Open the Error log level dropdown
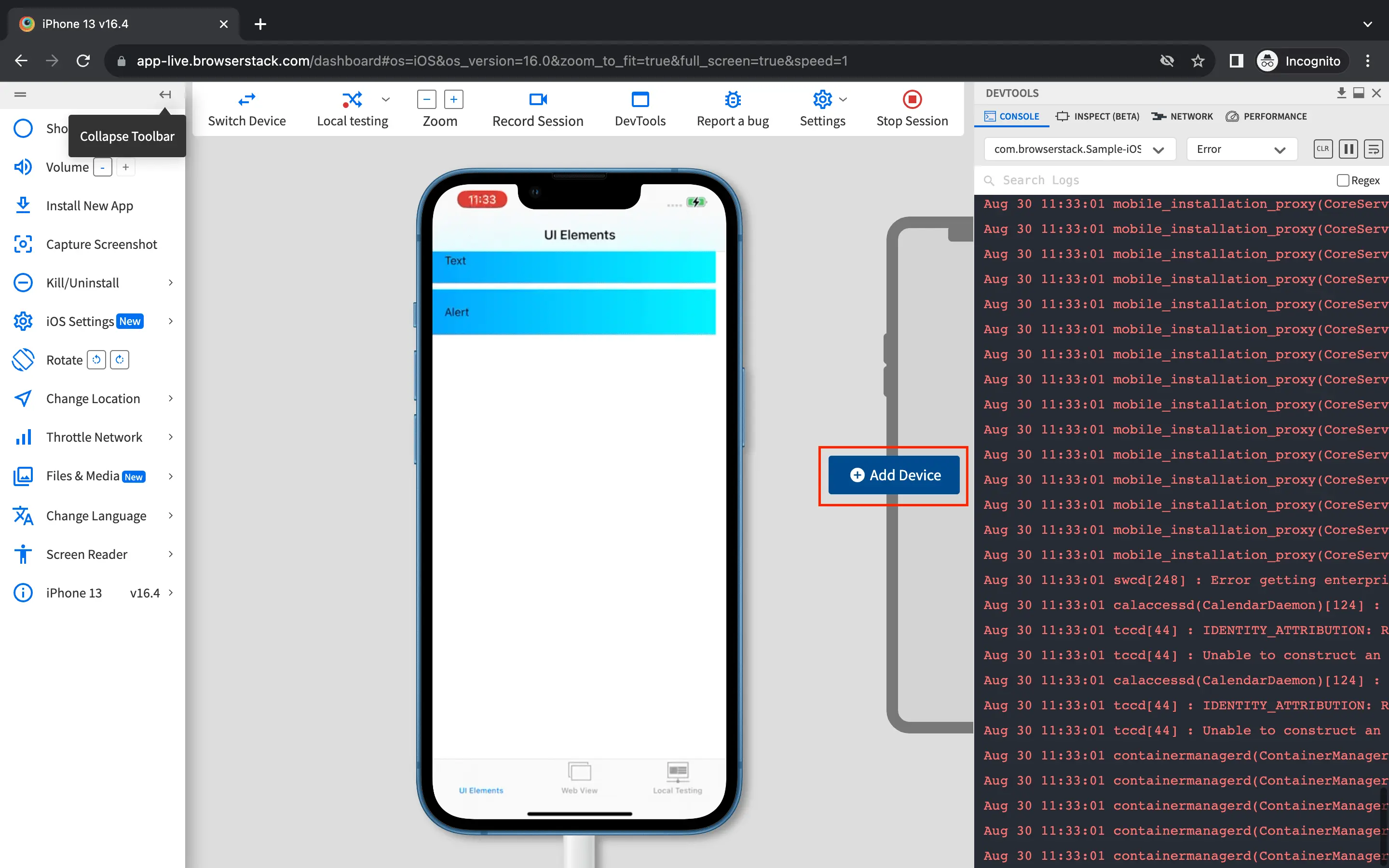The height and width of the screenshot is (868, 1389). [x=1241, y=149]
